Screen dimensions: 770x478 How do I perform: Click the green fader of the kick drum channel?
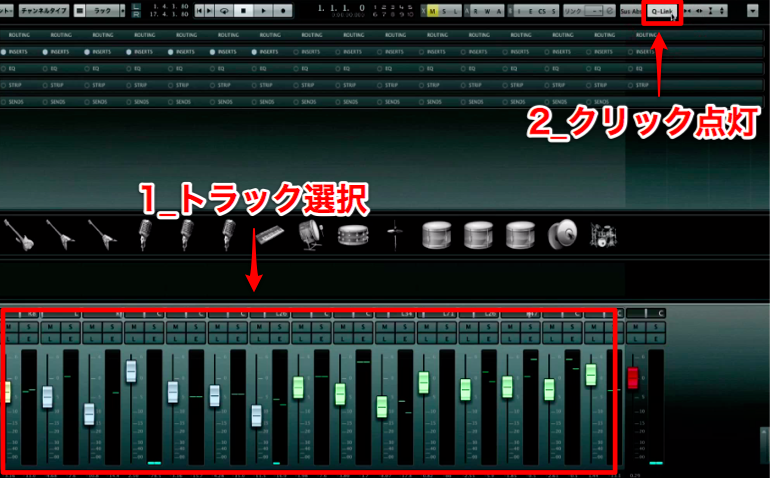tap(298, 387)
